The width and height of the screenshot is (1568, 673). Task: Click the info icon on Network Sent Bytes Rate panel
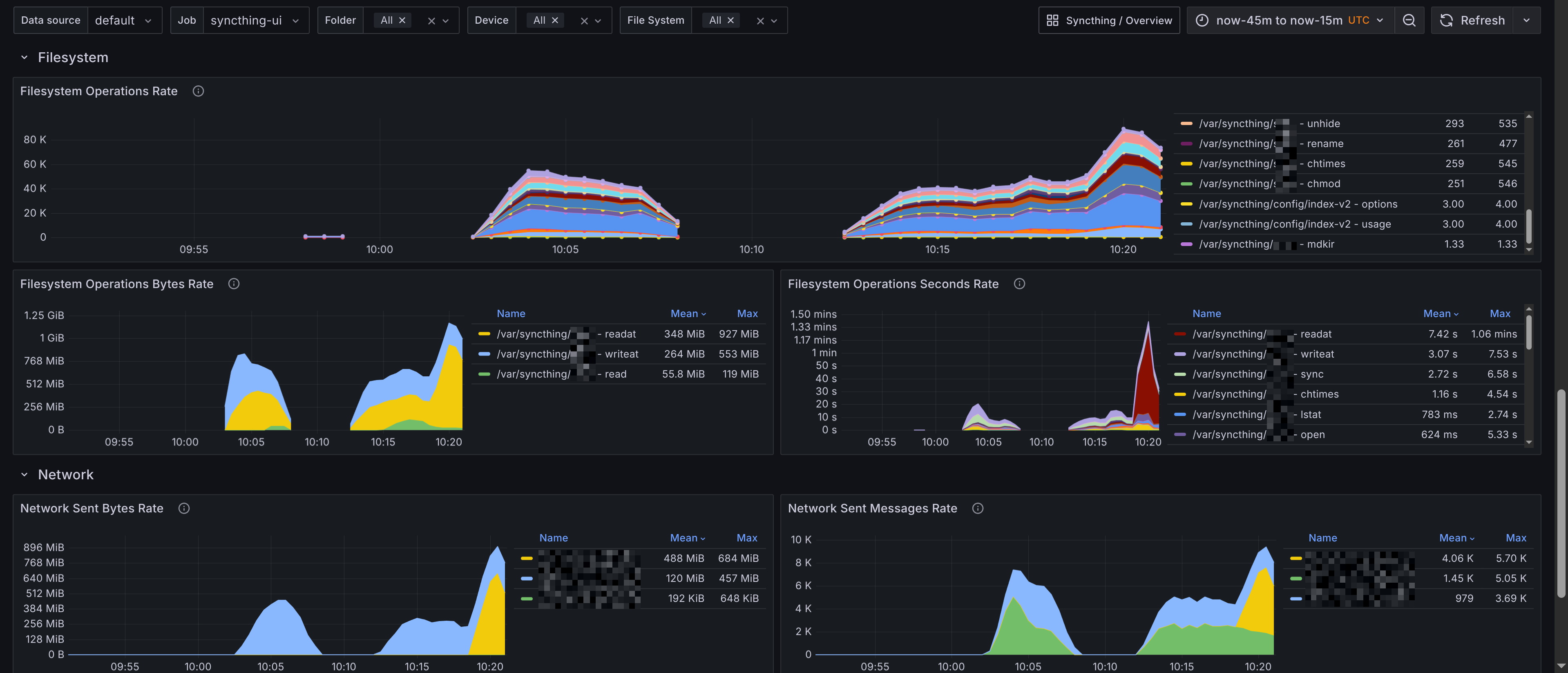tap(184, 508)
